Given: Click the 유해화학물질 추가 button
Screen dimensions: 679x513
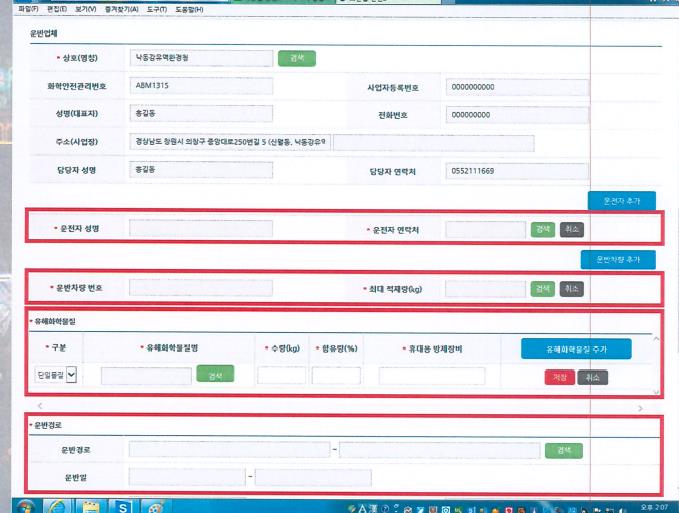Looking at the screenshot, I should coord(576,349).
